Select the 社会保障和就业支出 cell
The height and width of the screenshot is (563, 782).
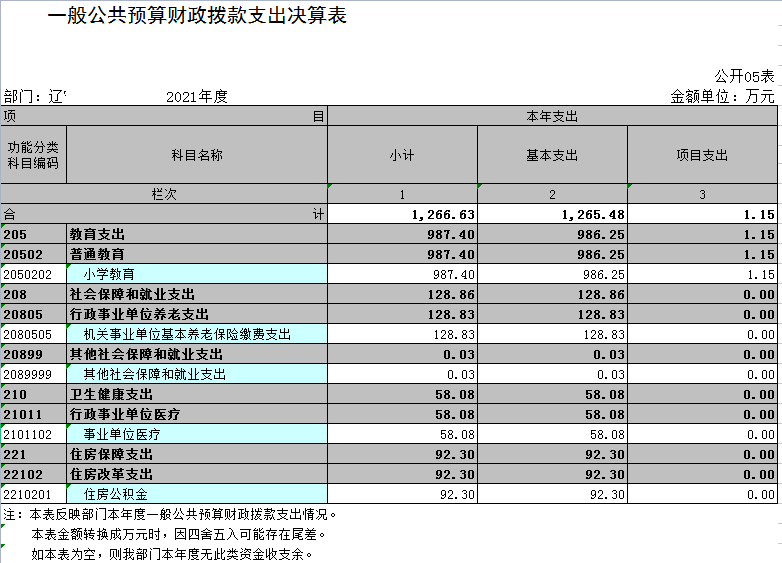point(197,294)
